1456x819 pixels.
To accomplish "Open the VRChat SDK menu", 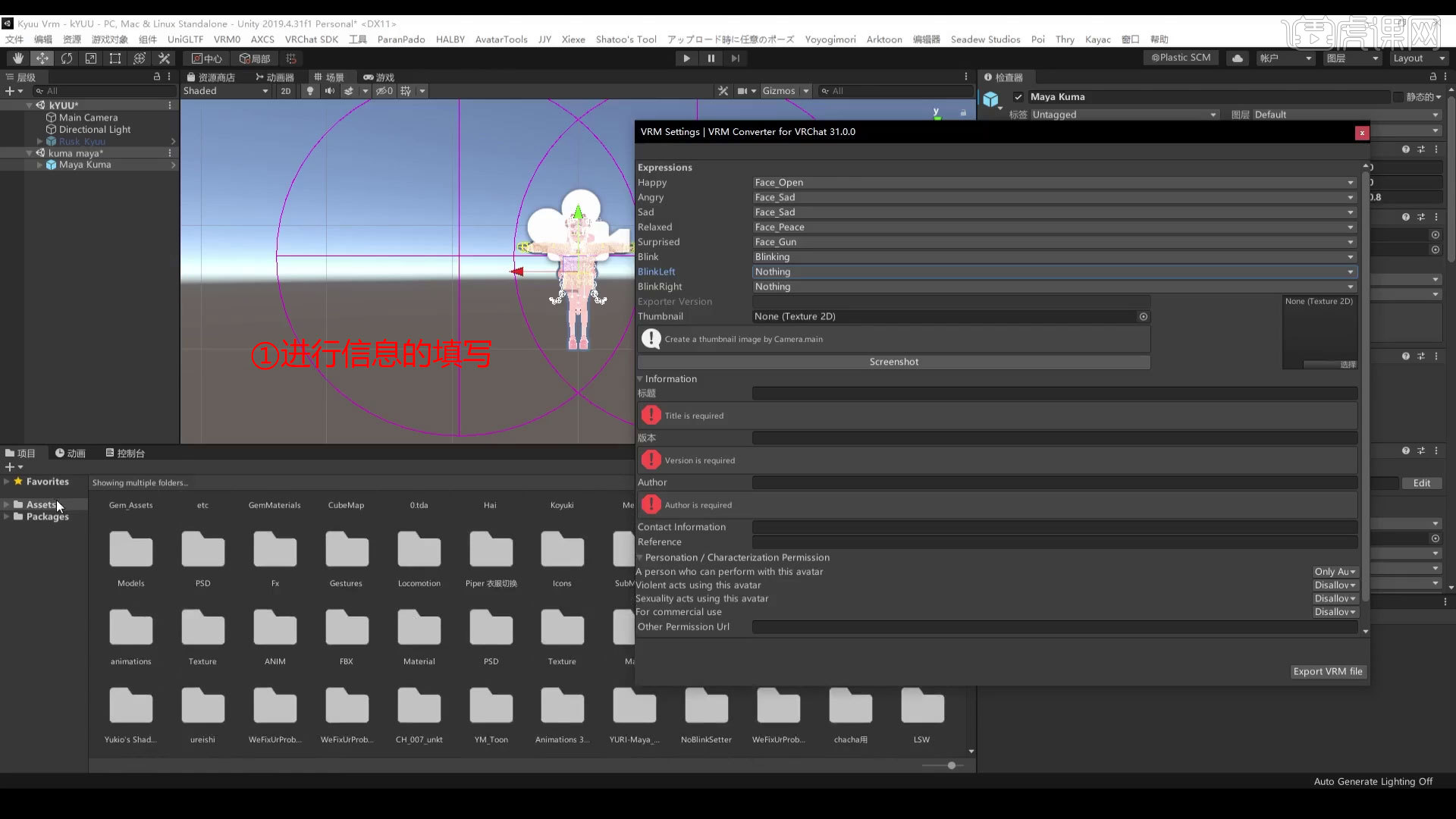I will 312,39.
